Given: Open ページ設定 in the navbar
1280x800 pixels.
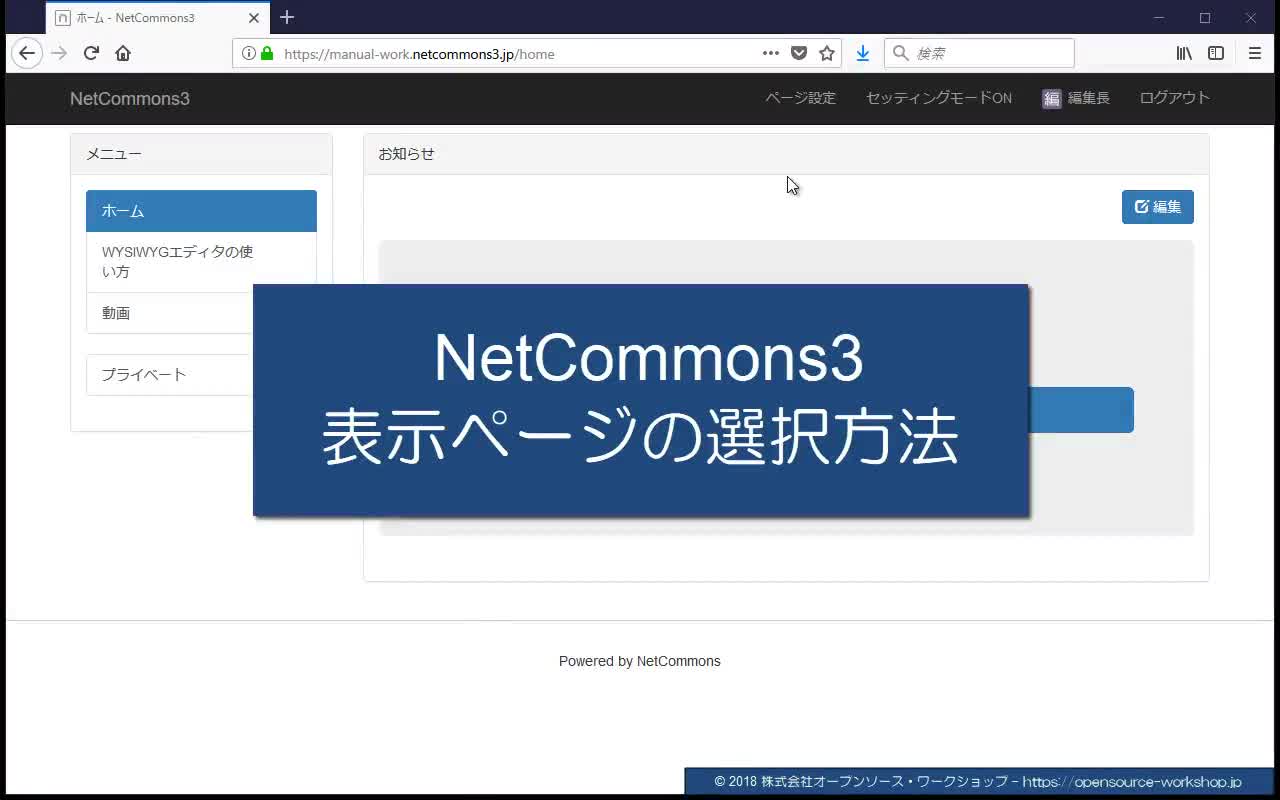Looking at the screenshot, I should pyautogui.click(x=800, y=98).
